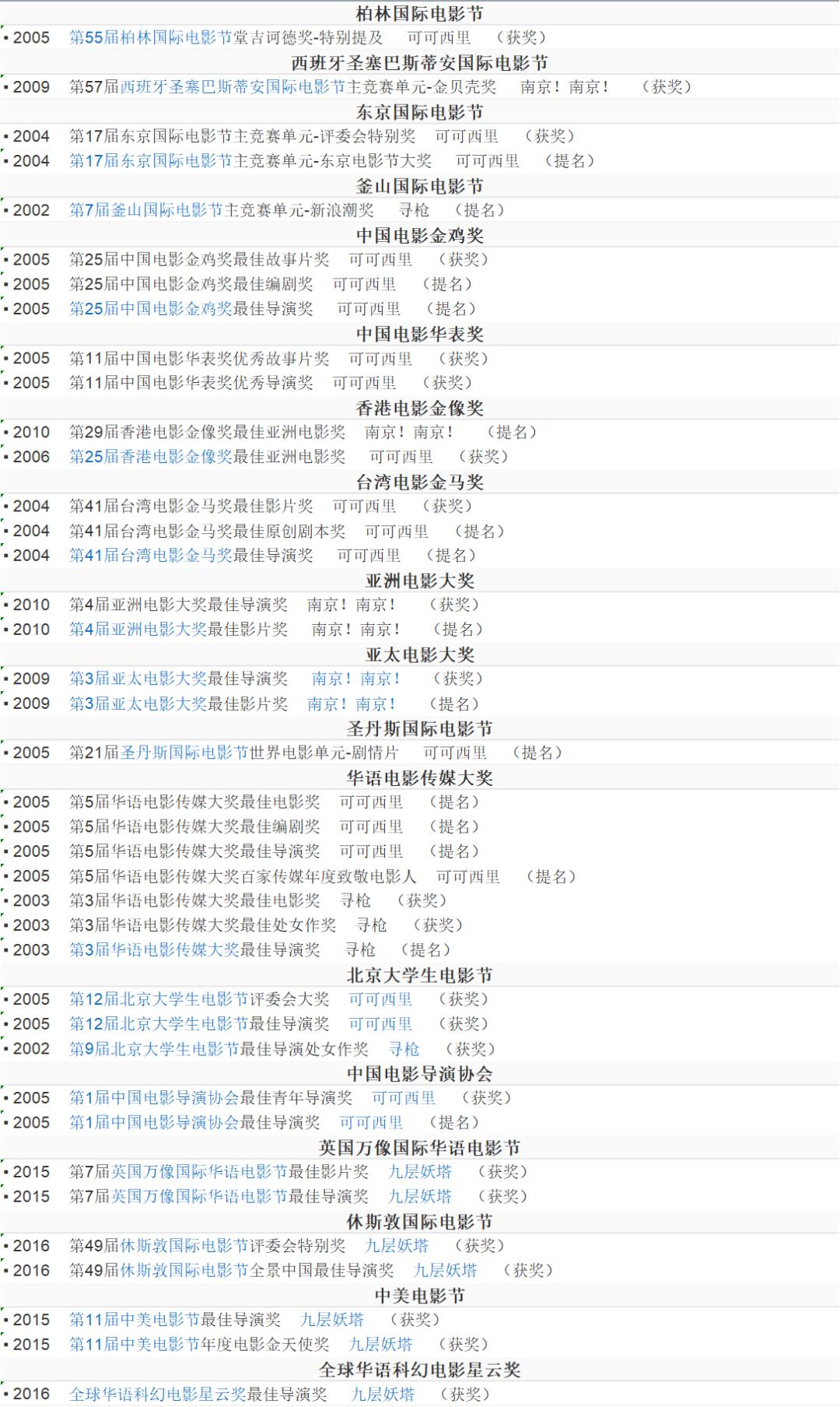Click 第41届台湾电影金马奖 link in 最佳导演奖 row
Screen dimensions: 840x1407
click(x=151, y=556)
